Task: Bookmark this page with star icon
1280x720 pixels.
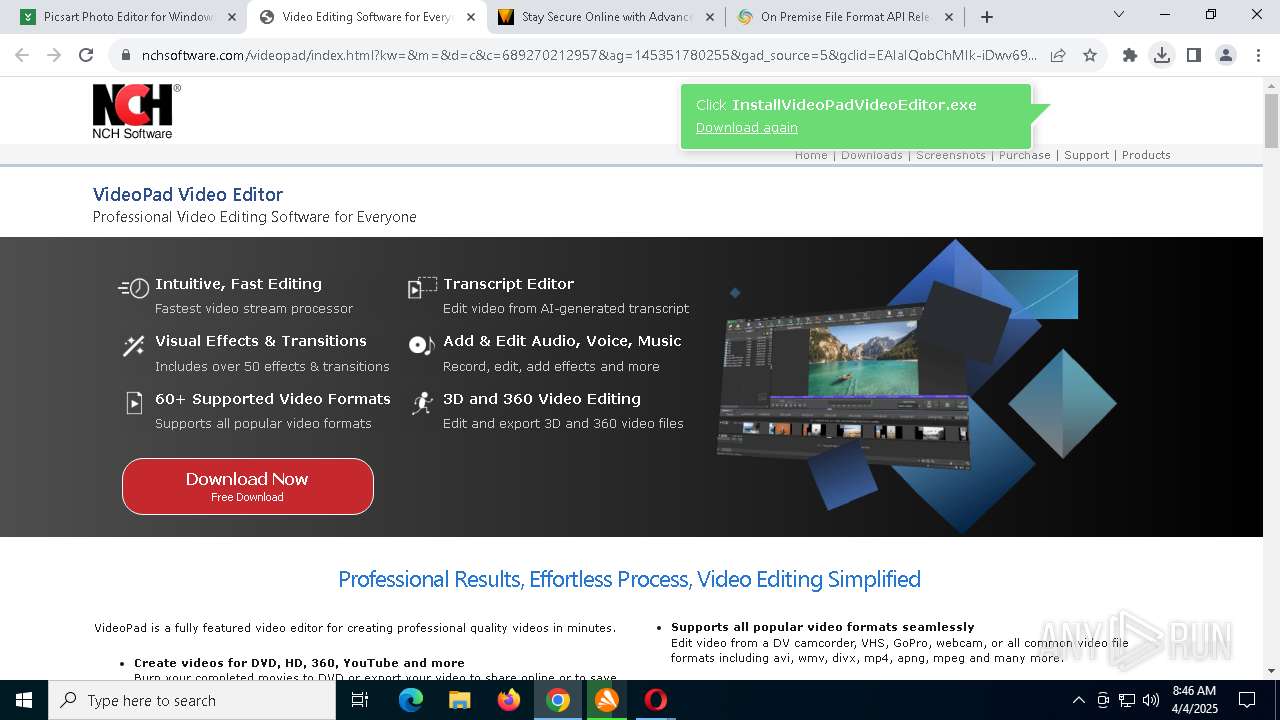Action: [x=1090, y=55]
